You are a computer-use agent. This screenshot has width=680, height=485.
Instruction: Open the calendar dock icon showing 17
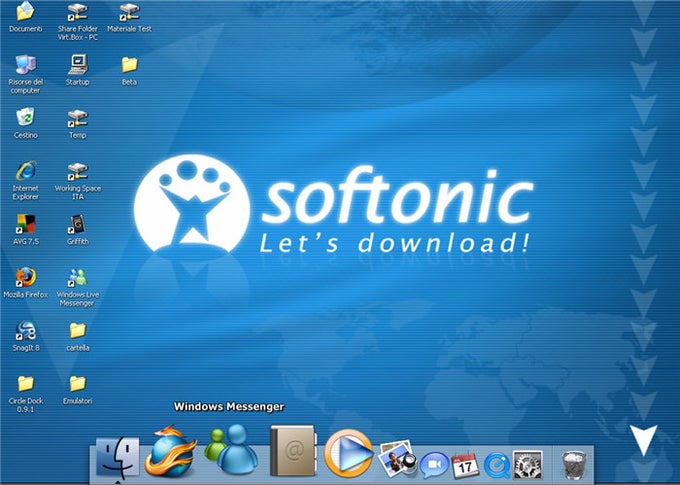coord(465,465)
